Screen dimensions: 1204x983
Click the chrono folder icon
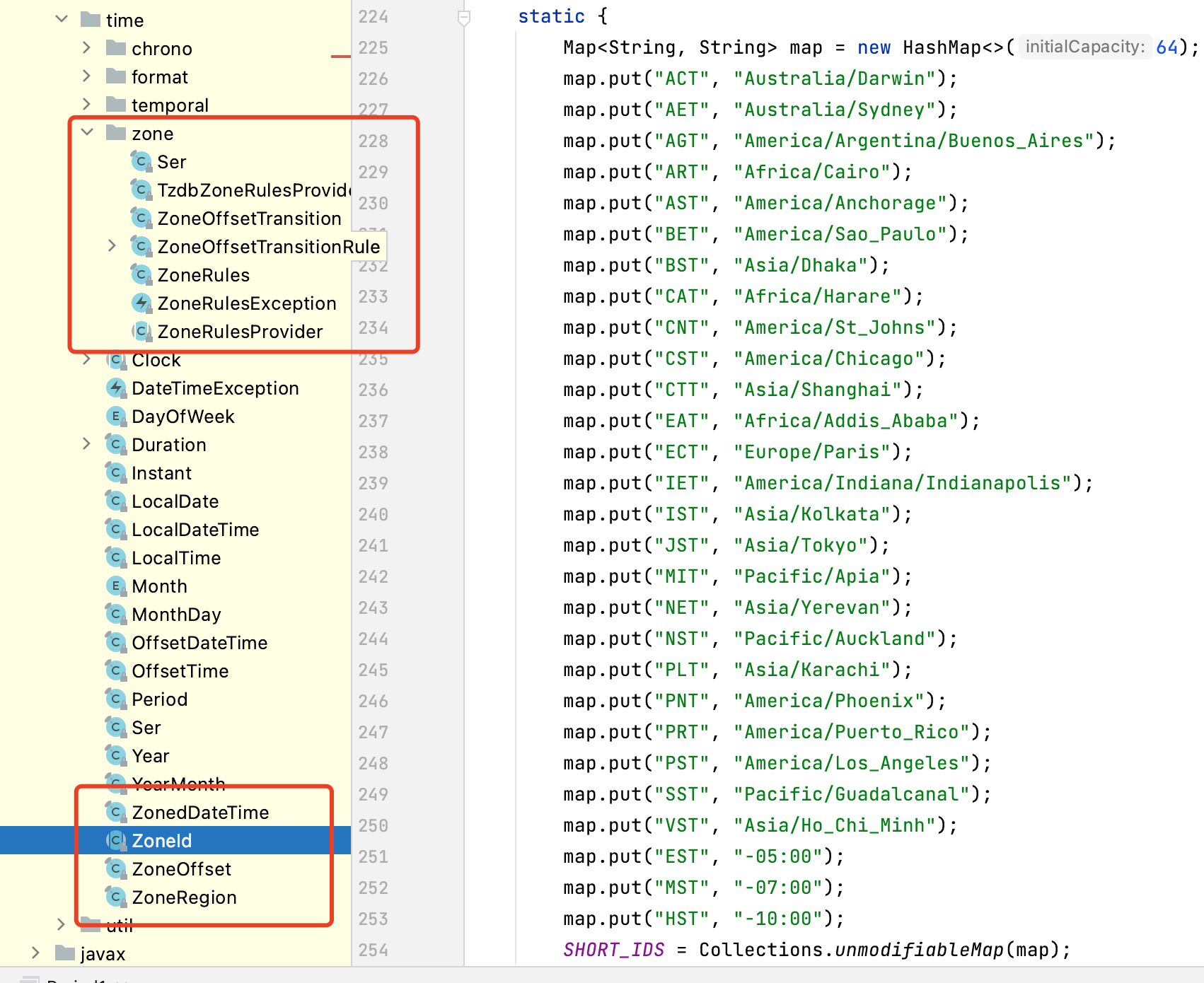[116, 49]
